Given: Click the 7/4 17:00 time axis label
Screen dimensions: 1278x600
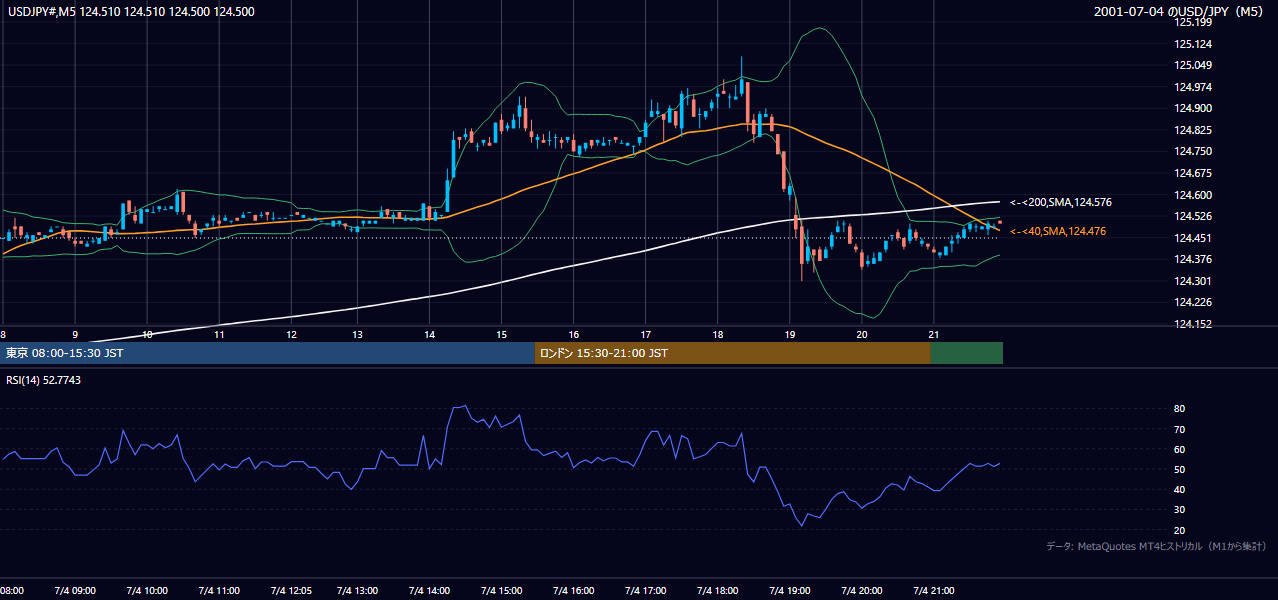Looking at the screenshot, I should (646, 591).
